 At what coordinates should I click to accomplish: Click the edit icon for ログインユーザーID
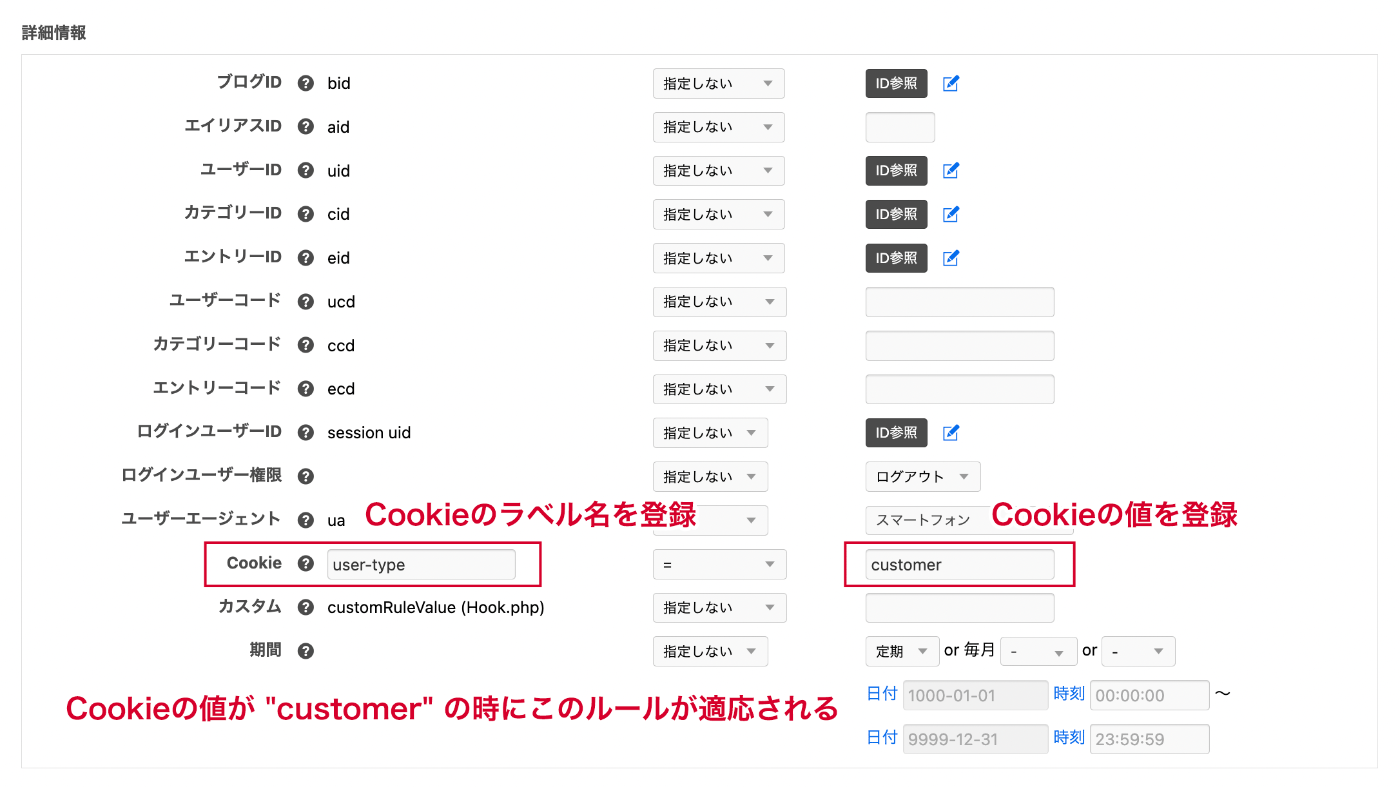(951, 433)
